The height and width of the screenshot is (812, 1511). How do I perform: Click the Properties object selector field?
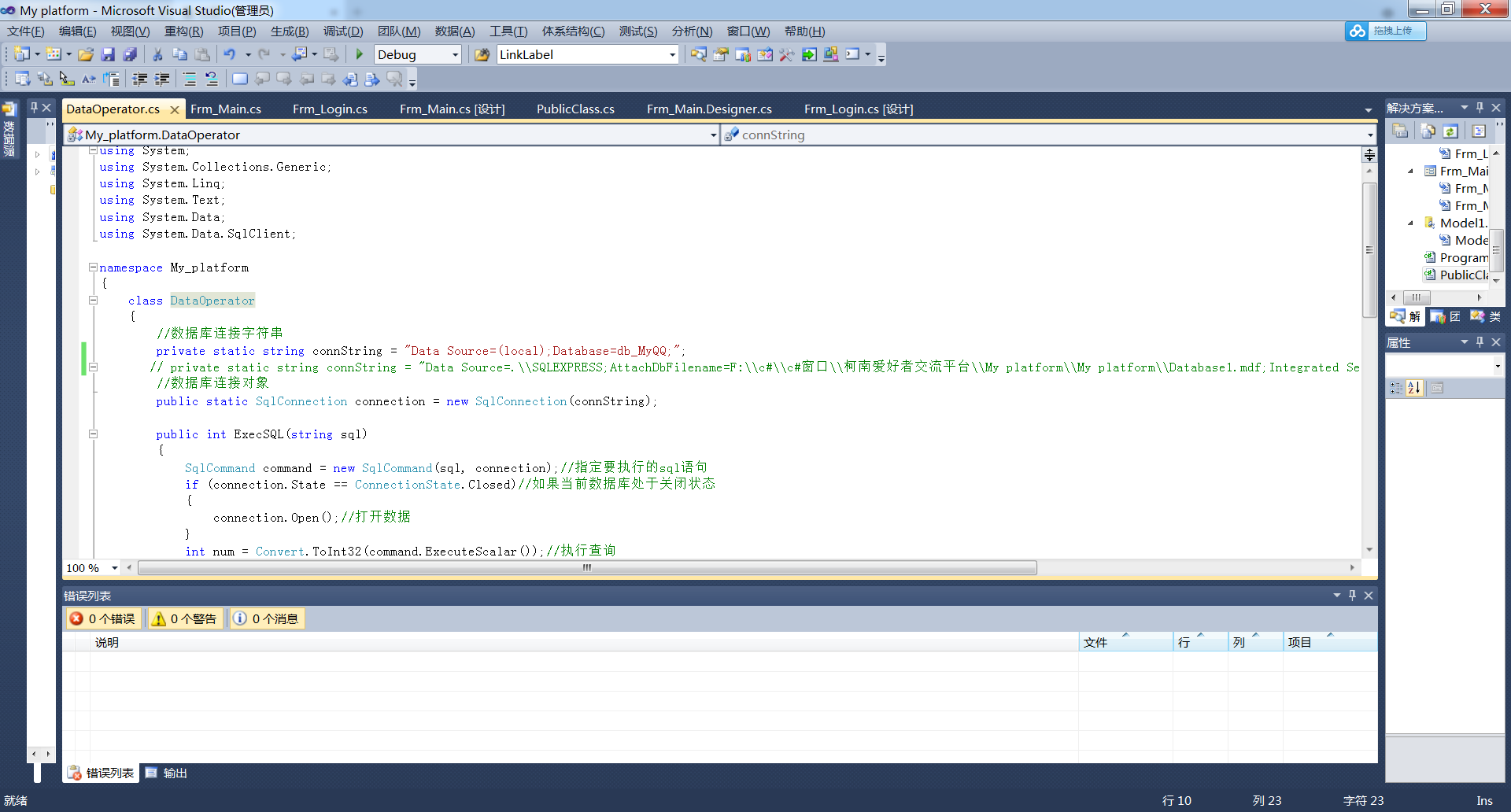coord(1444,366)
